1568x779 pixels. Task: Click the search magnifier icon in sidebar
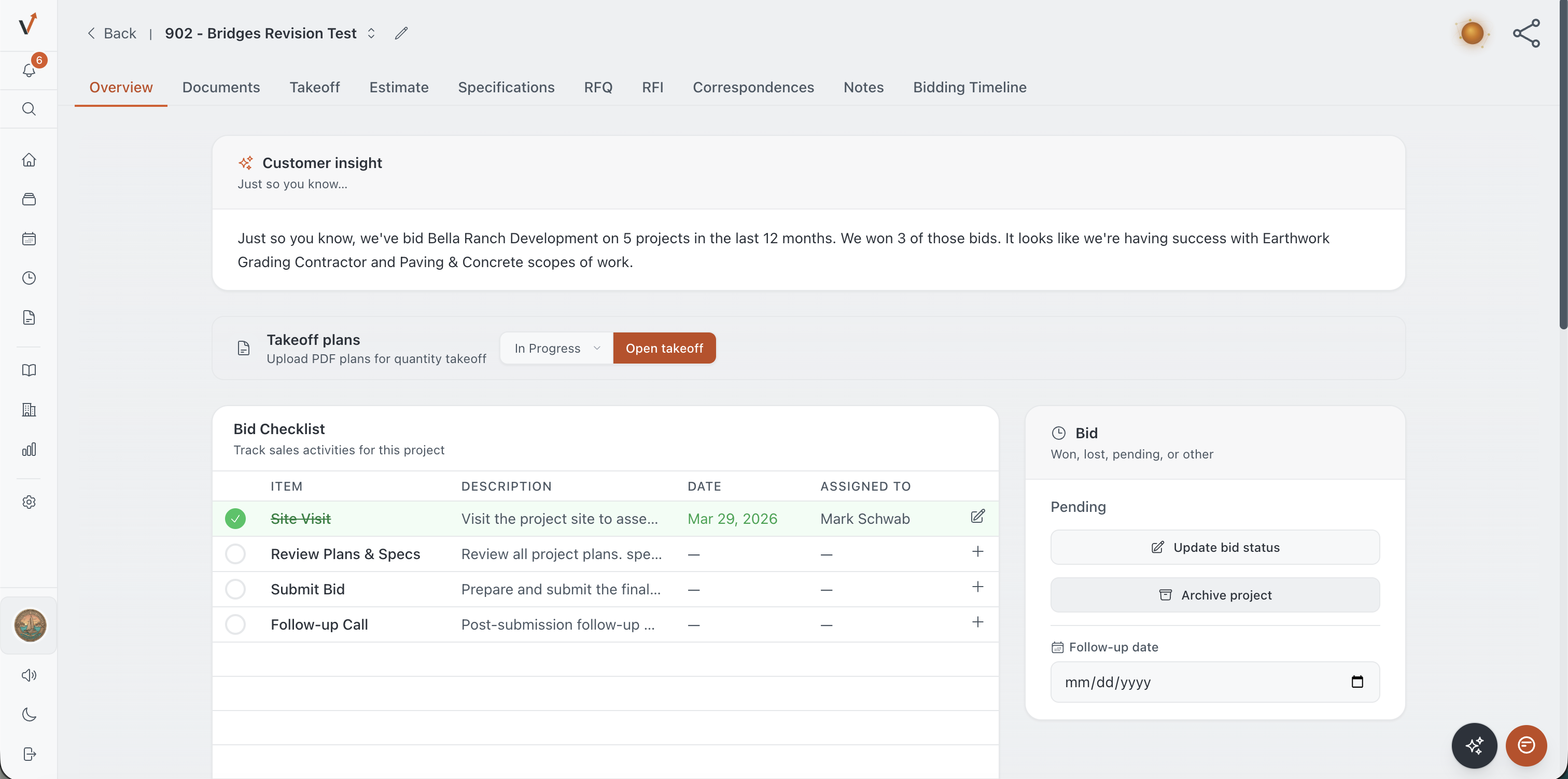(29, 109)
